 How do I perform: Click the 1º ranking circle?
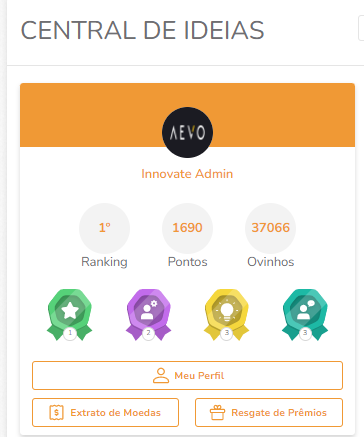tap(104, 228)
